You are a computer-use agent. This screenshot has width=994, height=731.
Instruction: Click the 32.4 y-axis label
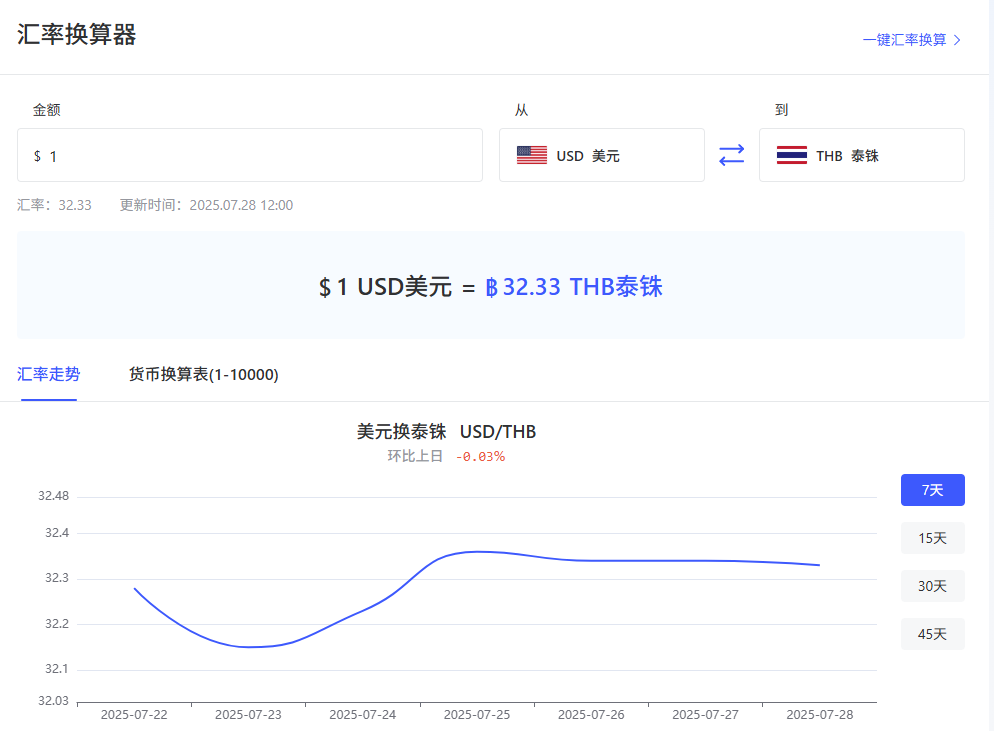(x=57, y=533)
